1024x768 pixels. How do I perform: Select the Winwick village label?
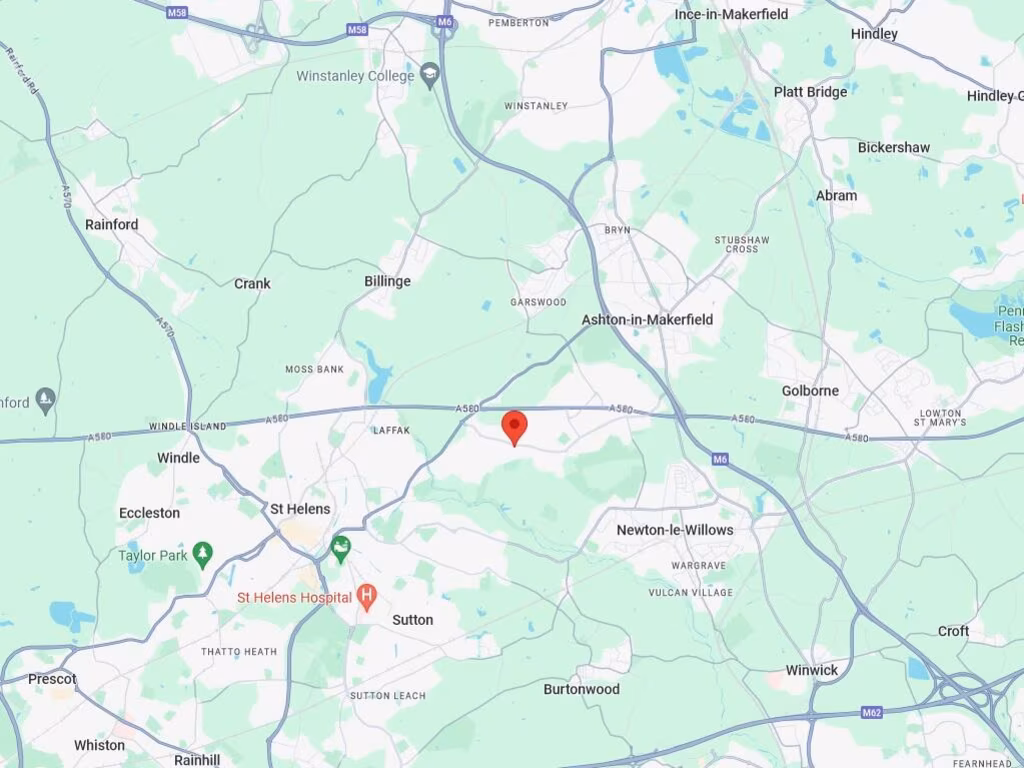[812, 670]
